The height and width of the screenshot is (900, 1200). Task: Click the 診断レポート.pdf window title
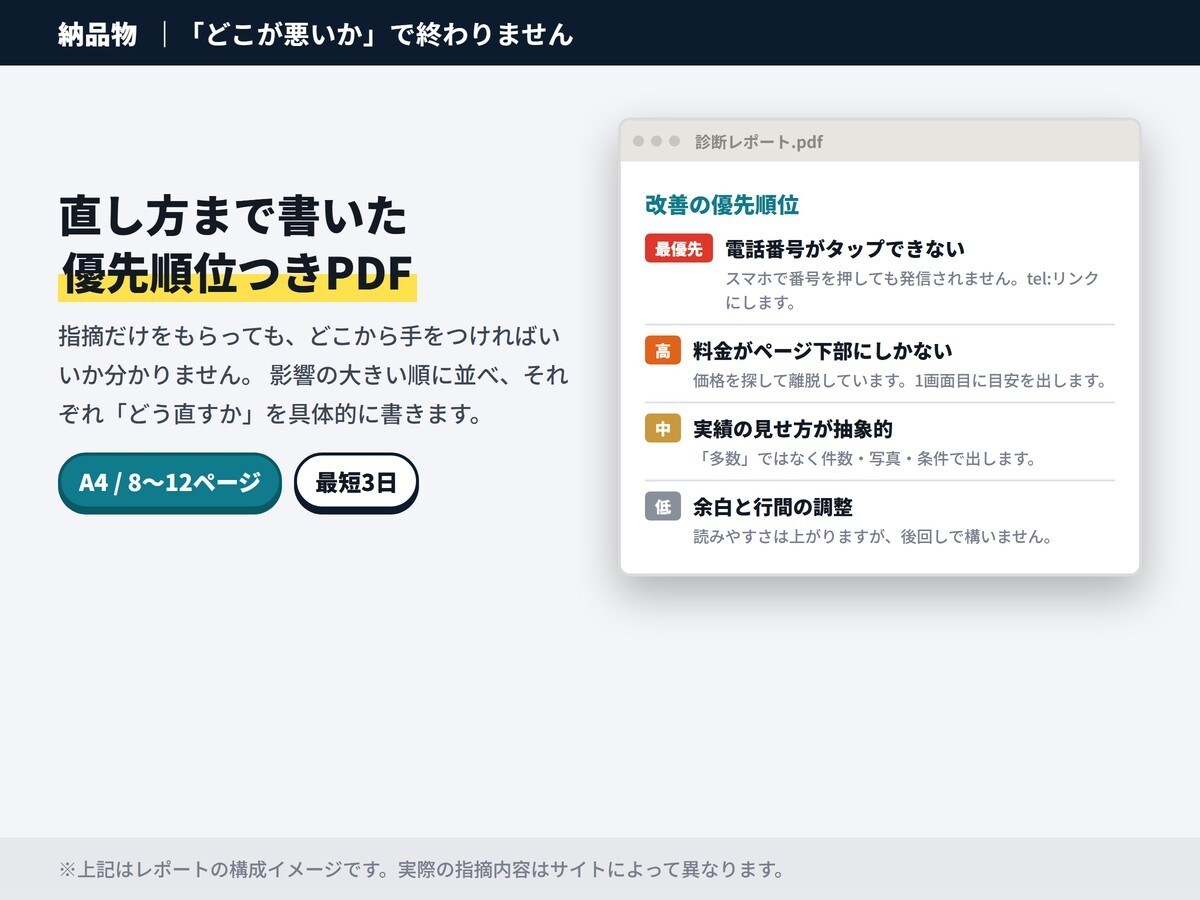(x=759, y=142)
